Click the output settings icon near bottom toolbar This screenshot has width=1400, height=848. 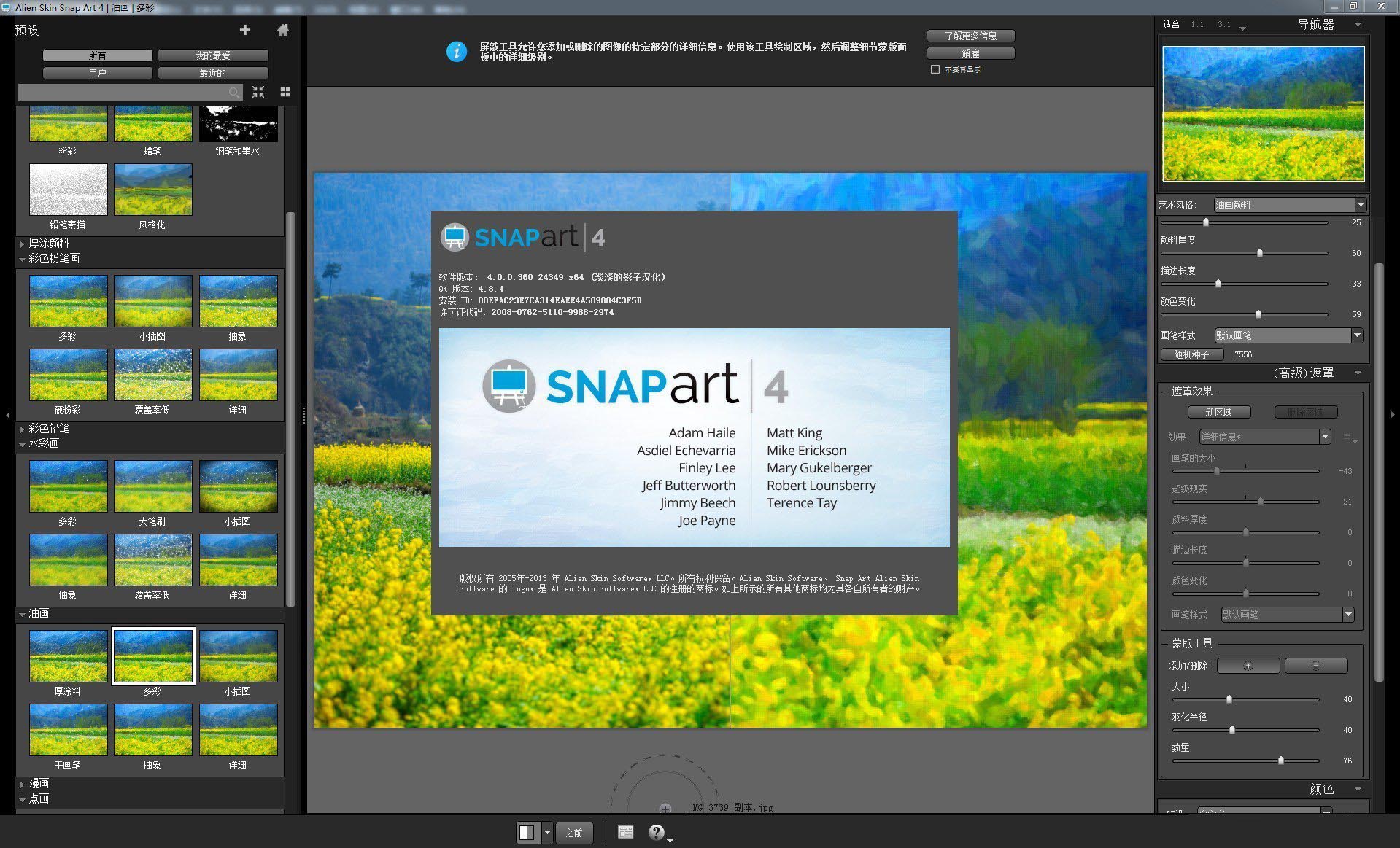pyautogui.click(x=624, y=832)
